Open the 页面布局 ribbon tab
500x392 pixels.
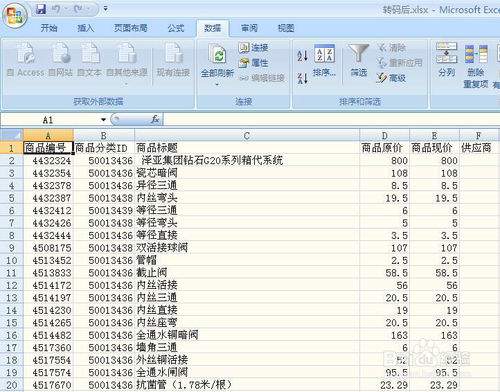pos(130,28)
